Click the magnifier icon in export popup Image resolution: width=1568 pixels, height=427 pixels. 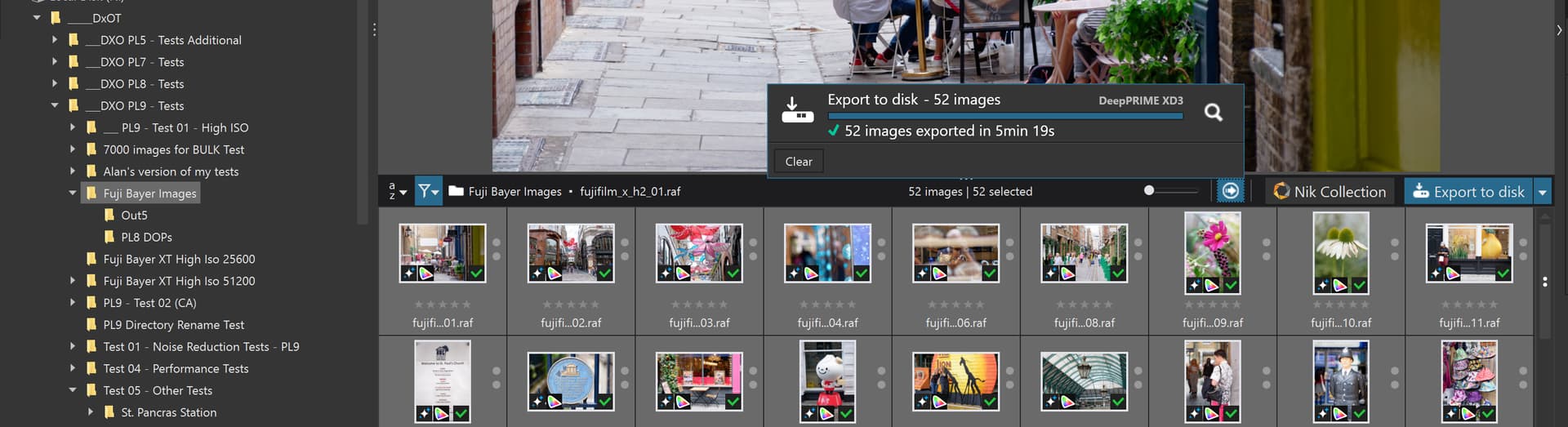point(1213,113)
